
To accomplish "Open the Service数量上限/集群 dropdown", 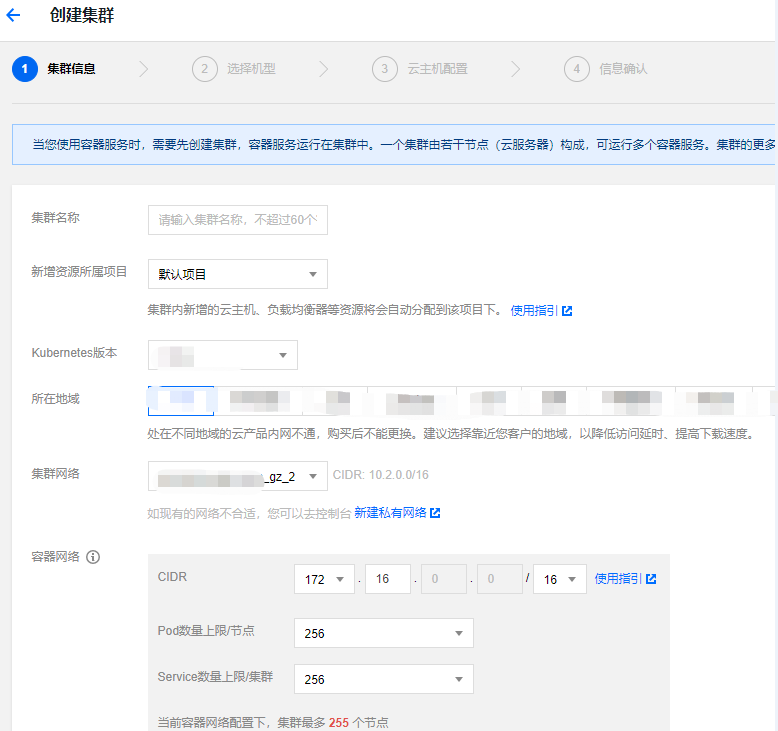I will [x=384, y=679].
